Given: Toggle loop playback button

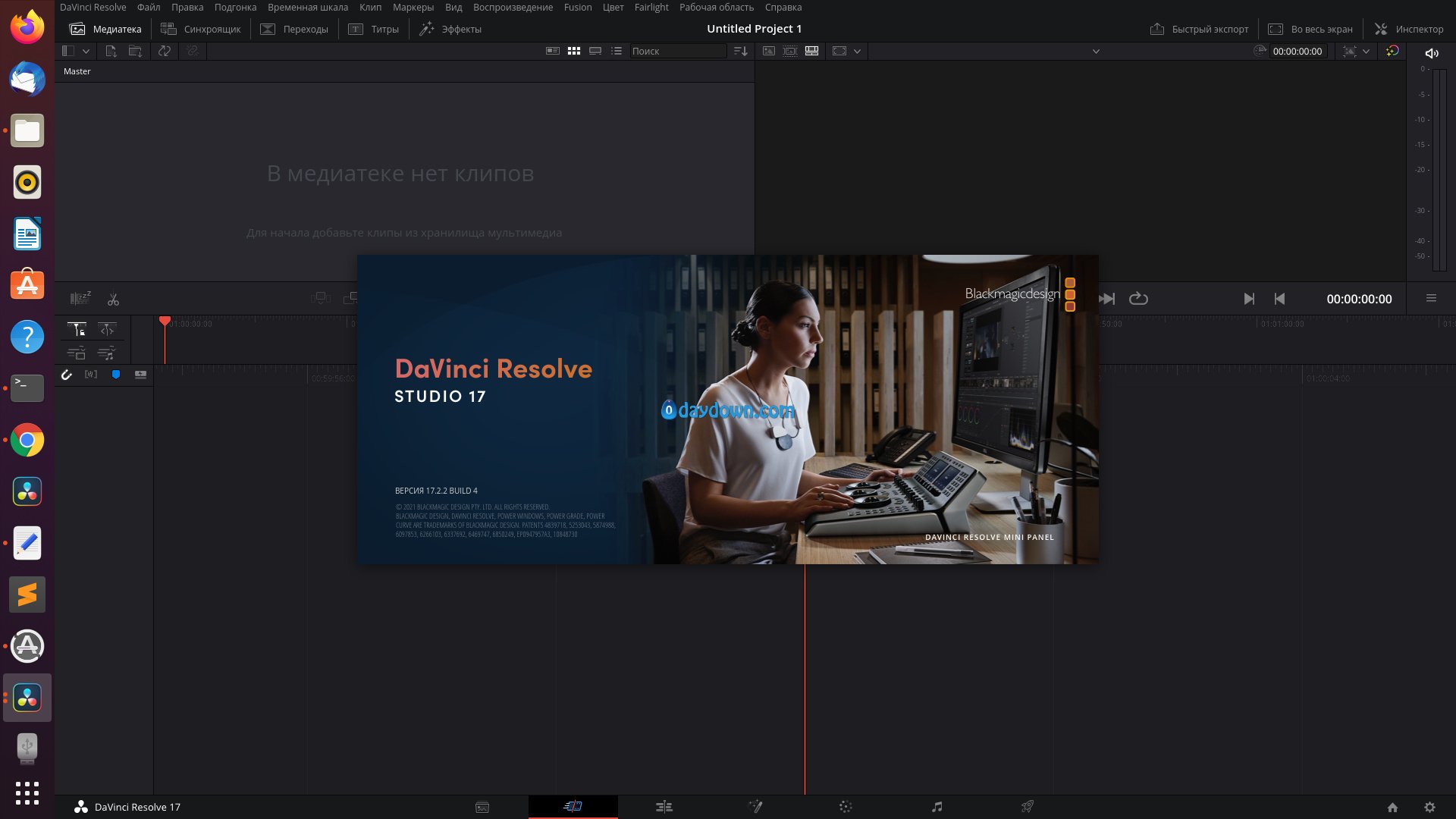Looking at the screenshot, I should click(1138, 299).
